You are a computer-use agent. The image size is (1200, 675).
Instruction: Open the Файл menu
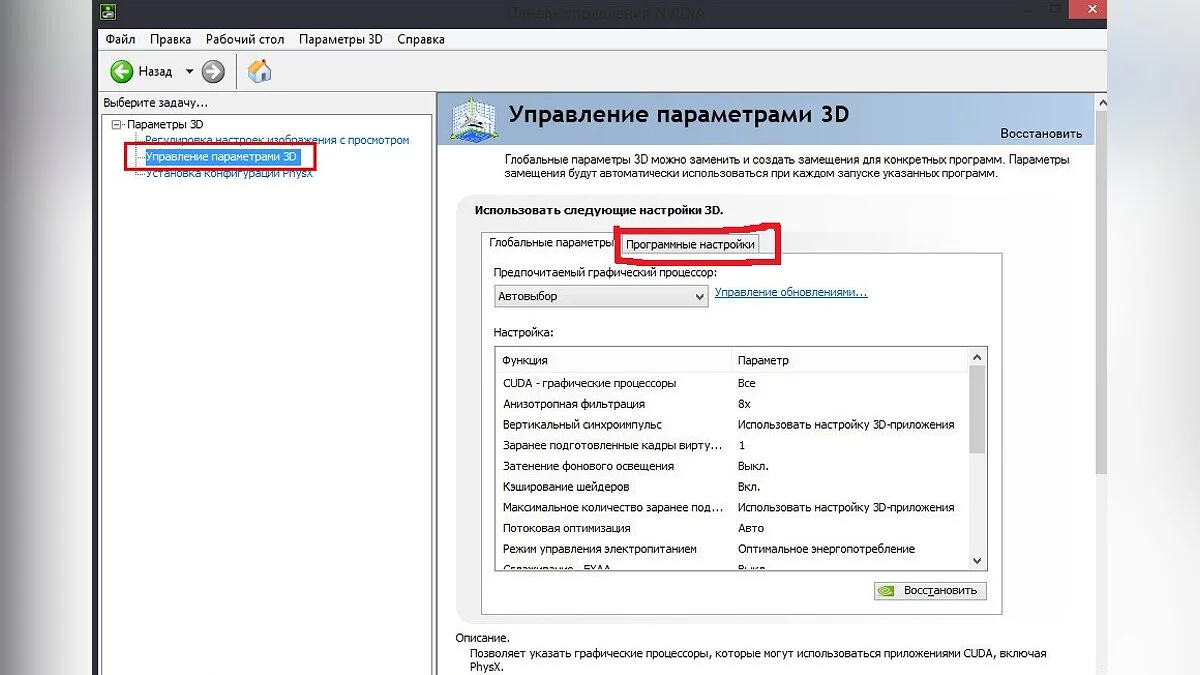click(x=120, y=39)
